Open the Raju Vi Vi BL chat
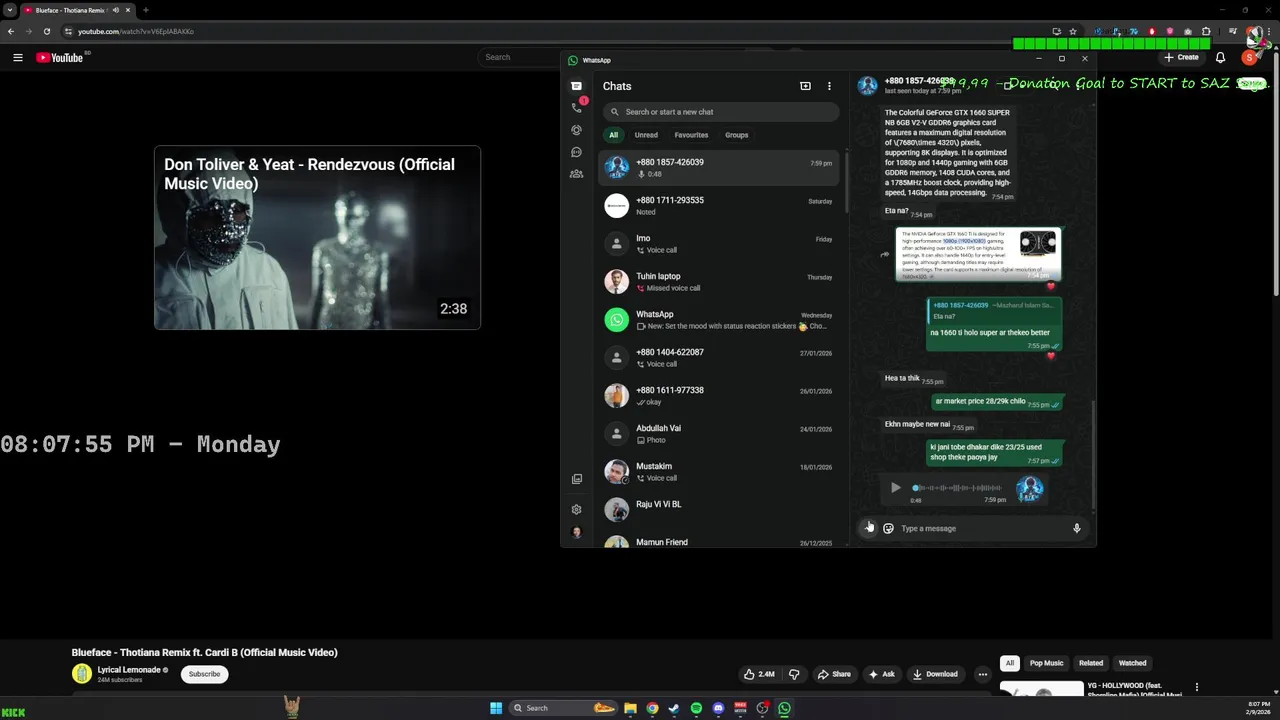This screenshot has width=1280, height=720. click(719, 510)
